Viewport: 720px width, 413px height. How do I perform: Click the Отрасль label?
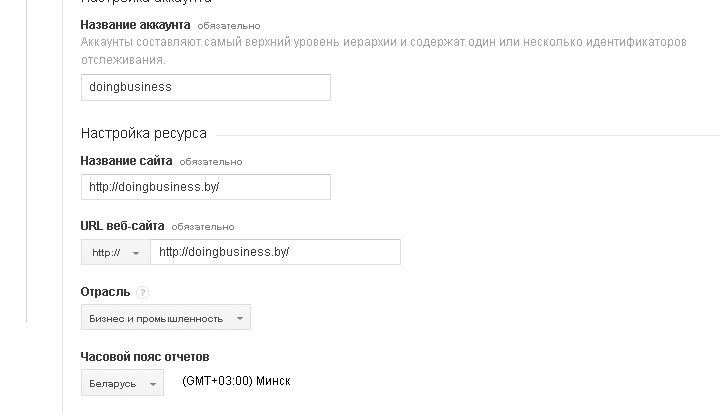[105, 292]
